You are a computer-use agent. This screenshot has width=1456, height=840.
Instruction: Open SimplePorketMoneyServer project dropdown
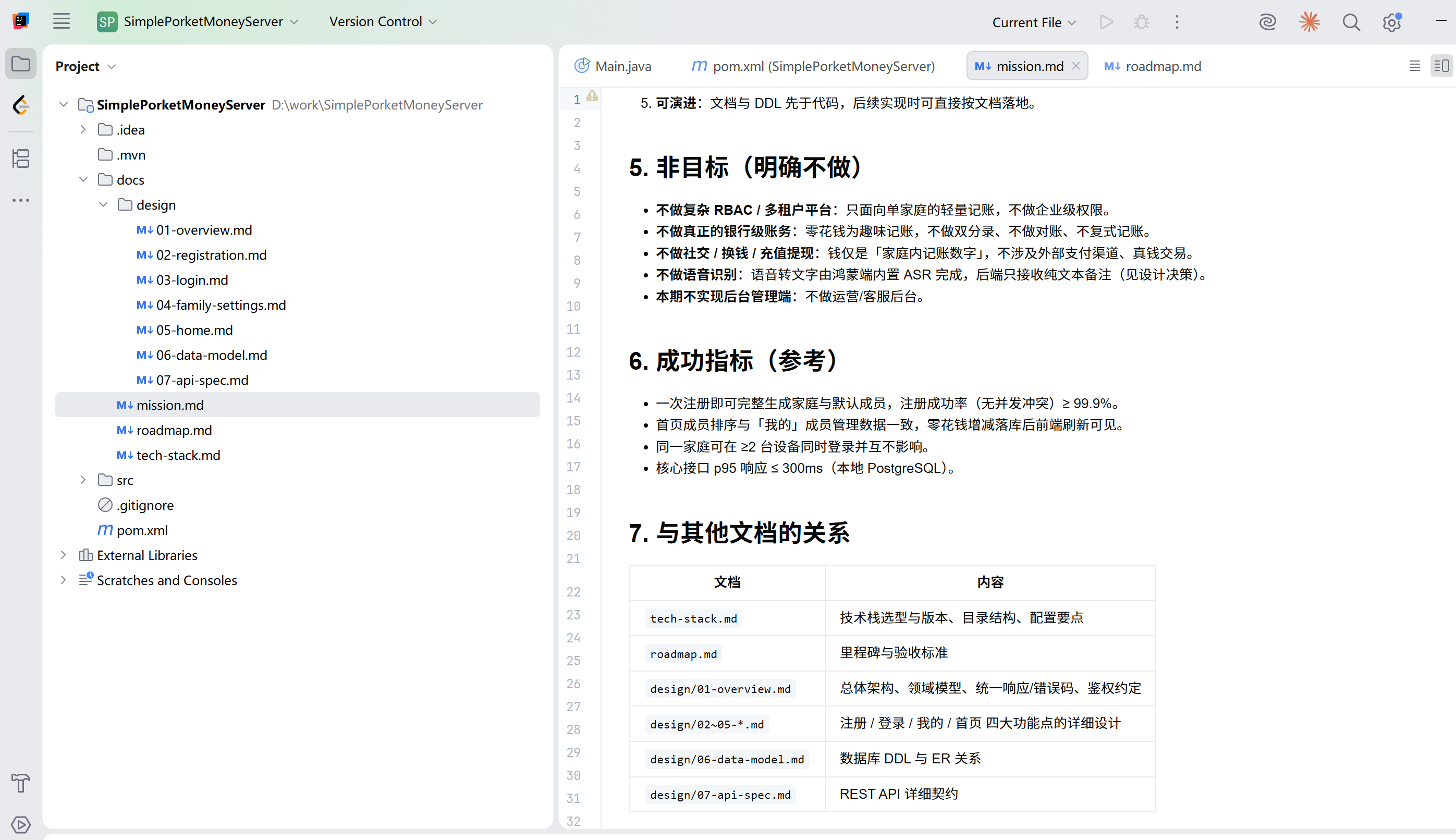198,22
